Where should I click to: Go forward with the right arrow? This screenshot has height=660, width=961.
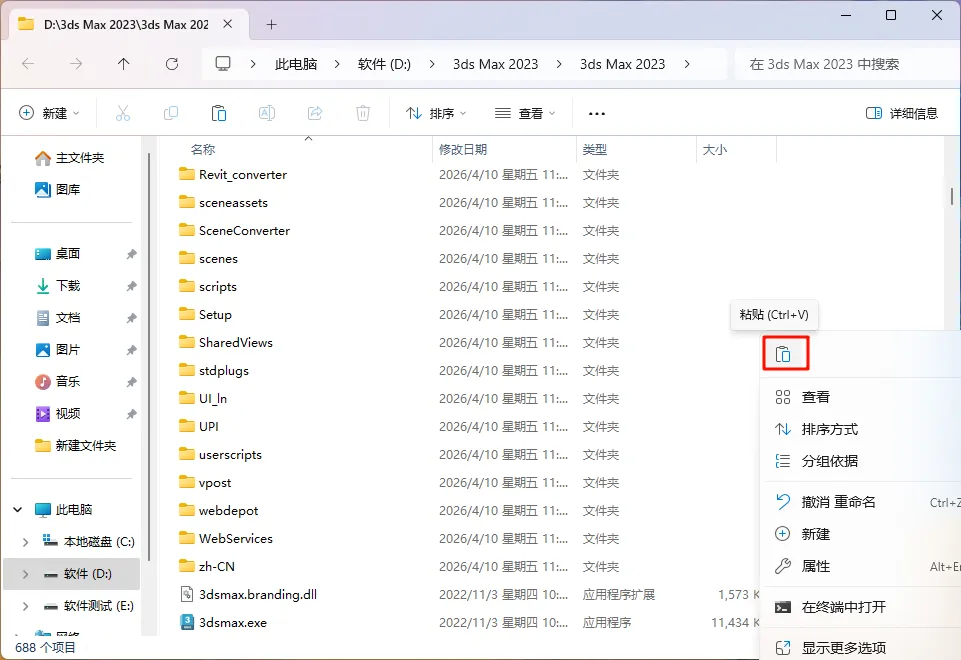coord(76,64)
